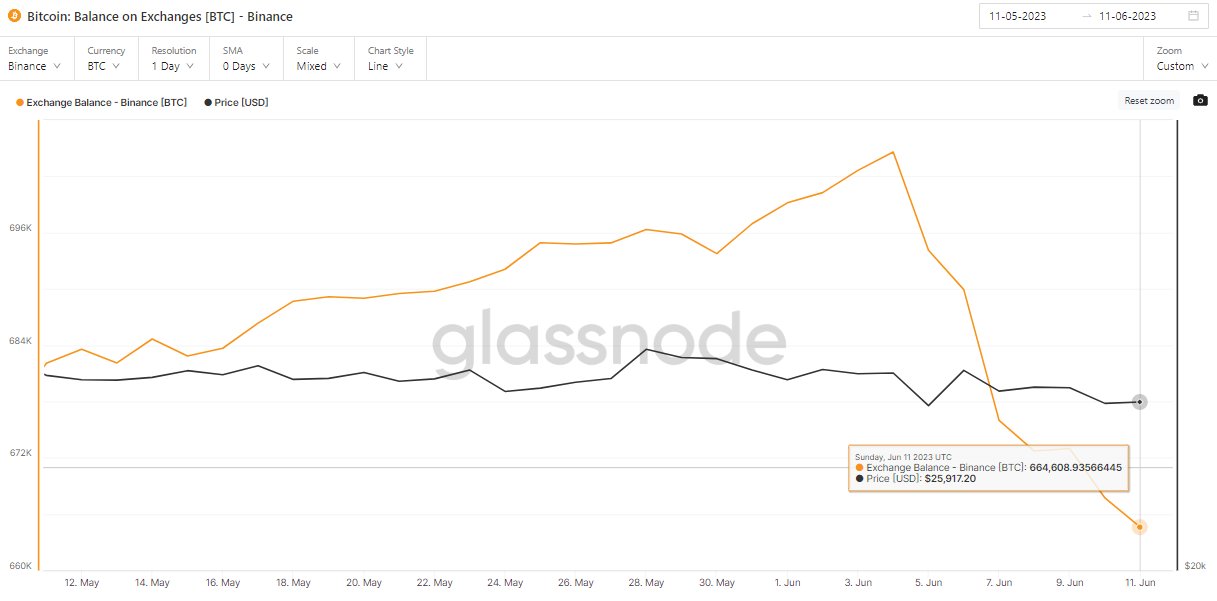Open the Exchange dropdown set to Binance
1217x601 pixels.
pyautogui.click(x=35, y=66)
